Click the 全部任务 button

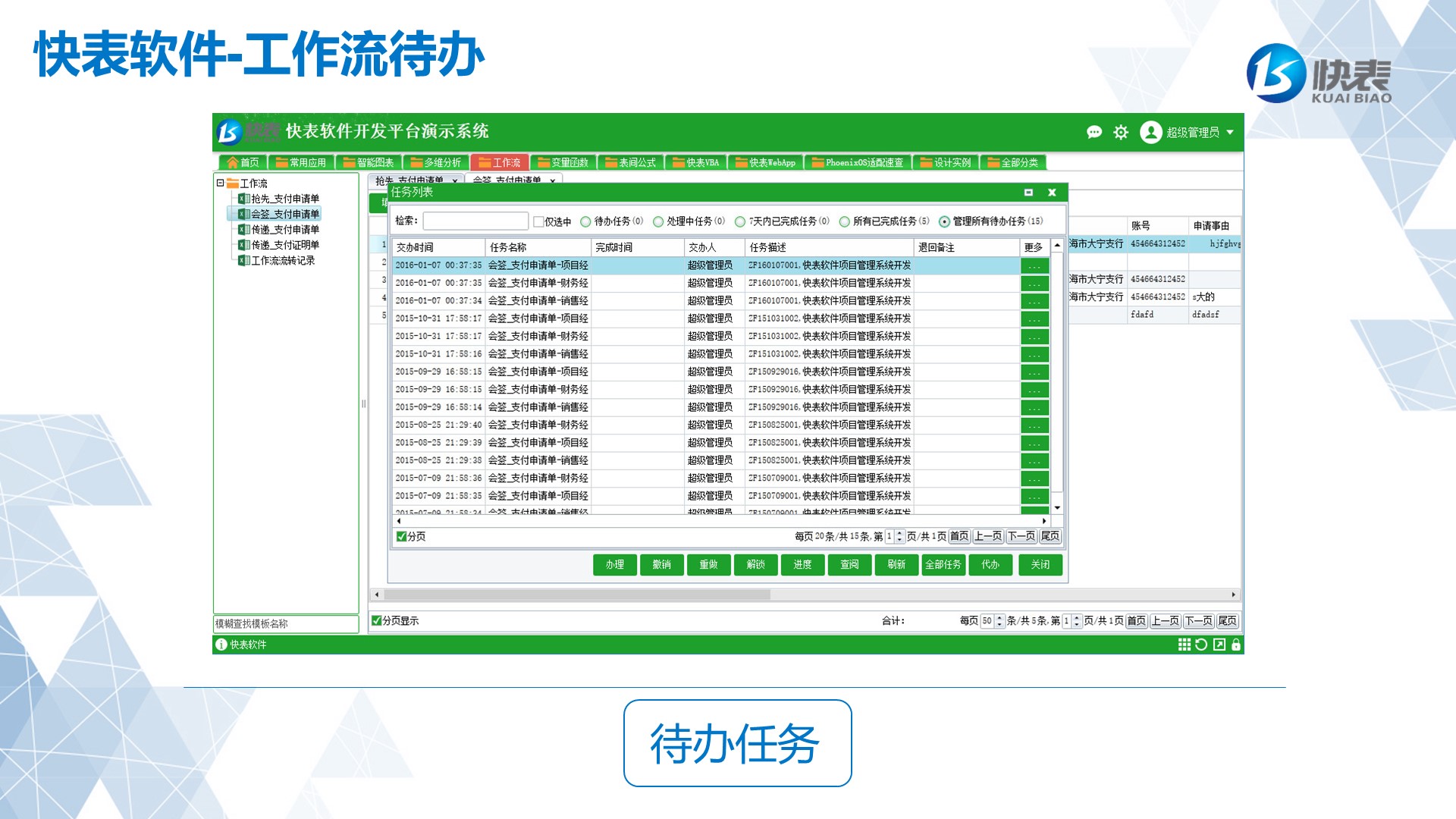click(x=943, y=565)
